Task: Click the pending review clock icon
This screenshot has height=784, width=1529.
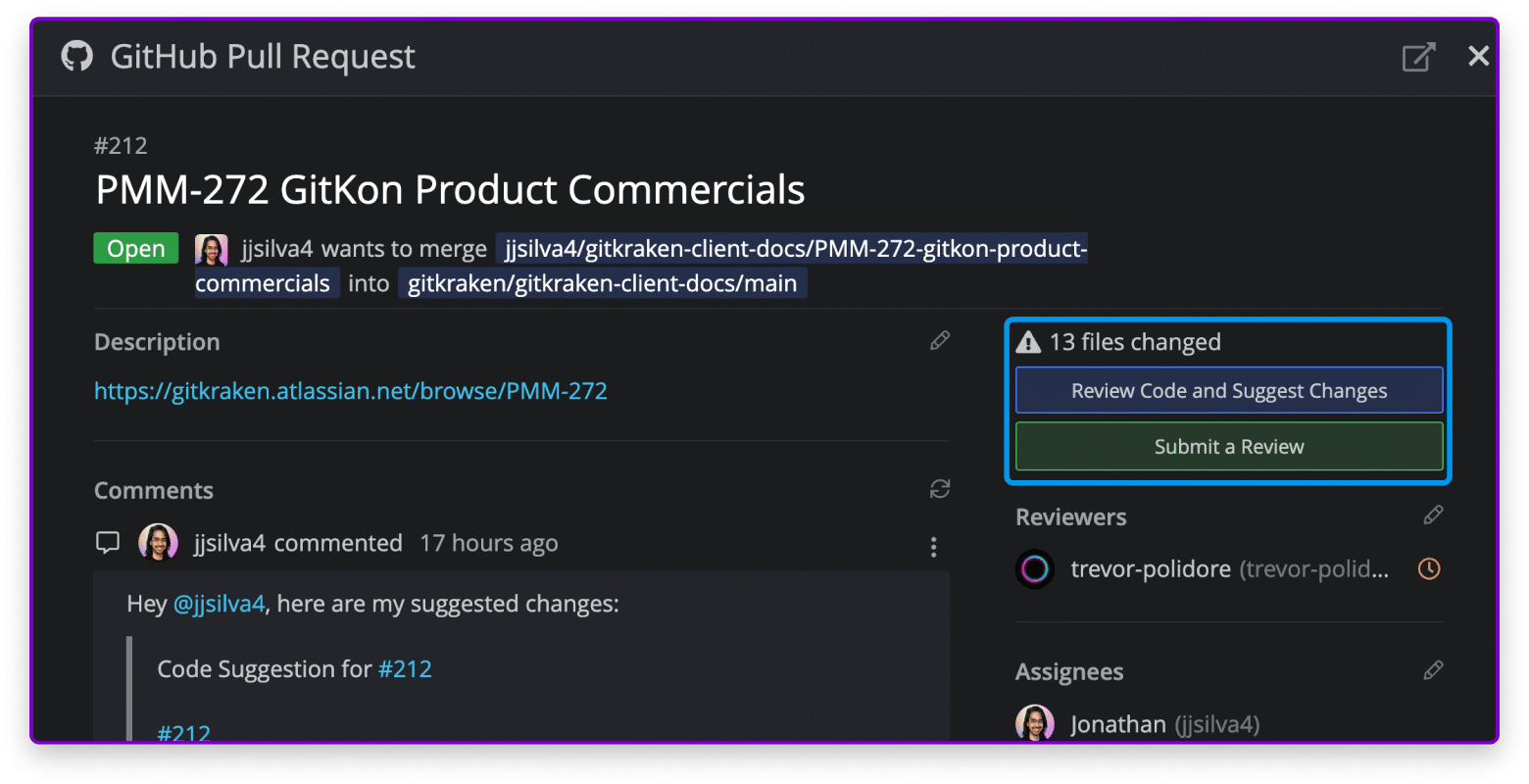Action: [1429, 568]
